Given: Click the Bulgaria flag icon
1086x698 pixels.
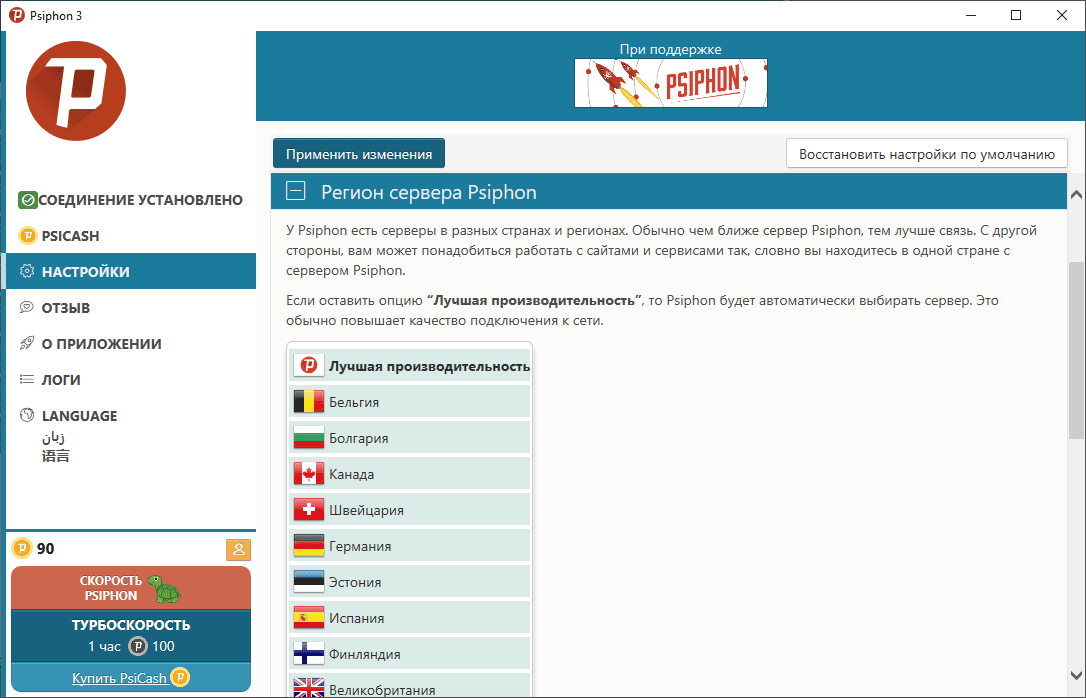Looking at the screenshot, I should 309,438.
